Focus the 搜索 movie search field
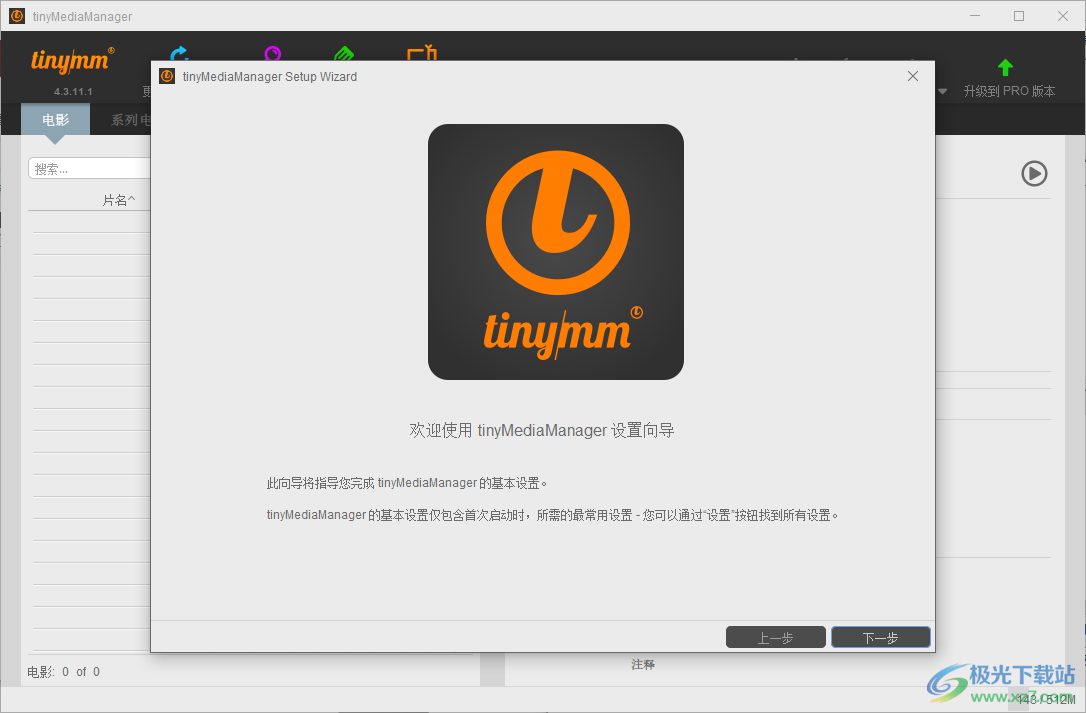 tap(89, 168)
